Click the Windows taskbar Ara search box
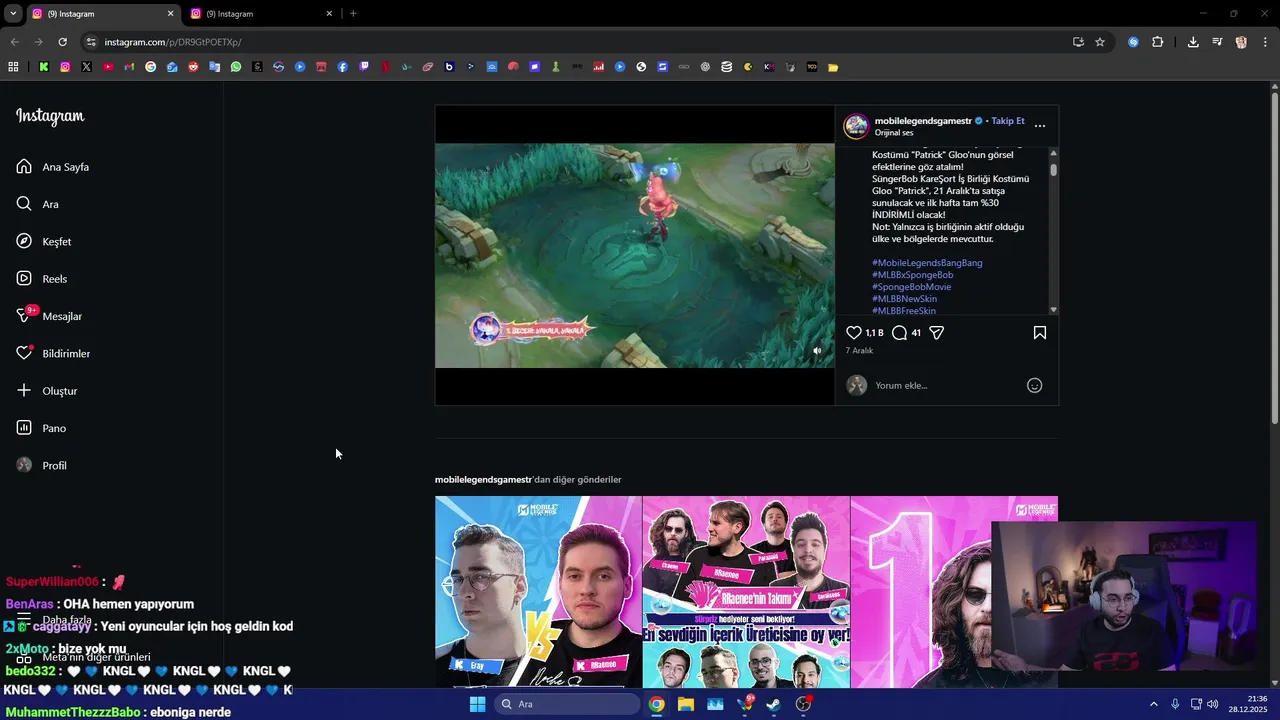Screen dimensions: 1280x720 [567, 704]
